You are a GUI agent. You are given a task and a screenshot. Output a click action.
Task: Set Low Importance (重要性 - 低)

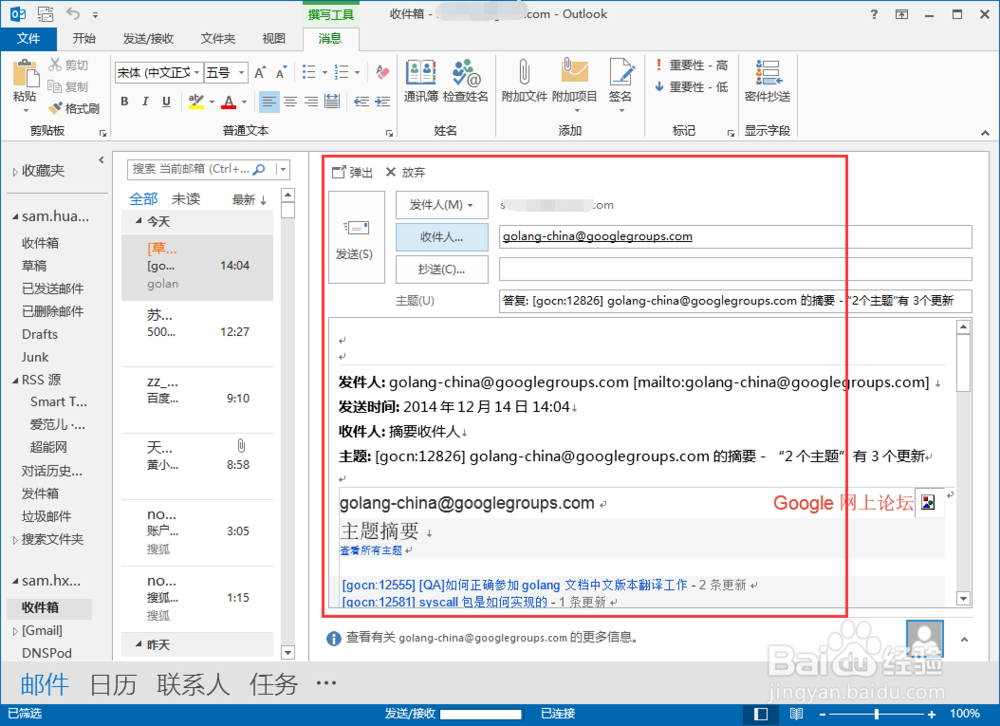pyautogui.click(x=691, y=87)
